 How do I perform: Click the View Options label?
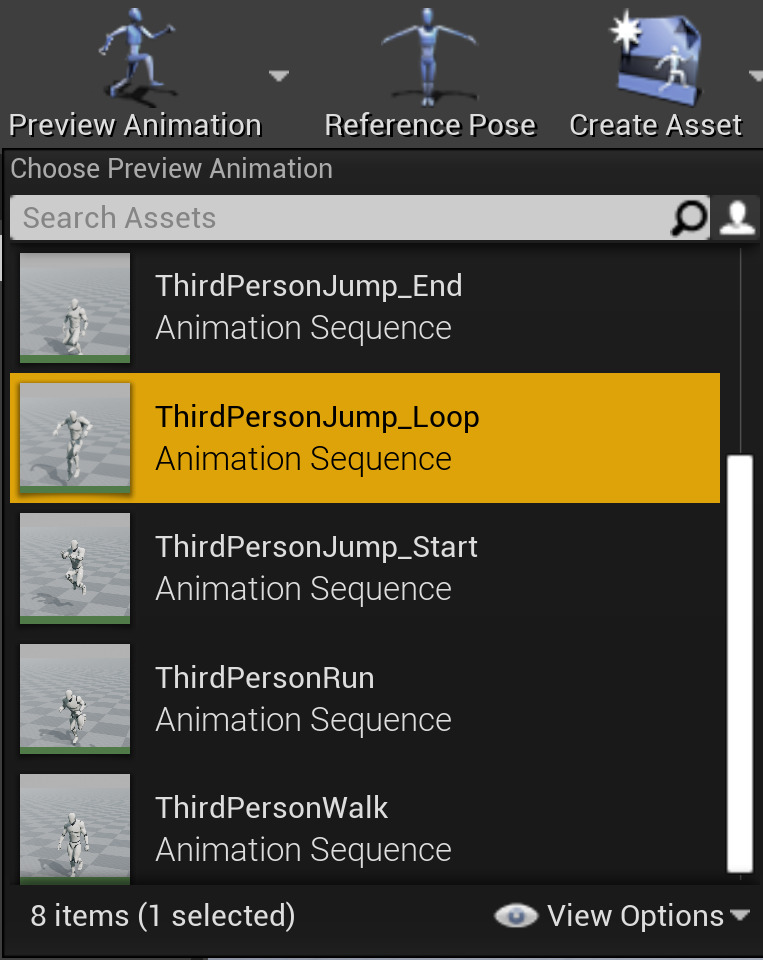(x=630, y=915)
